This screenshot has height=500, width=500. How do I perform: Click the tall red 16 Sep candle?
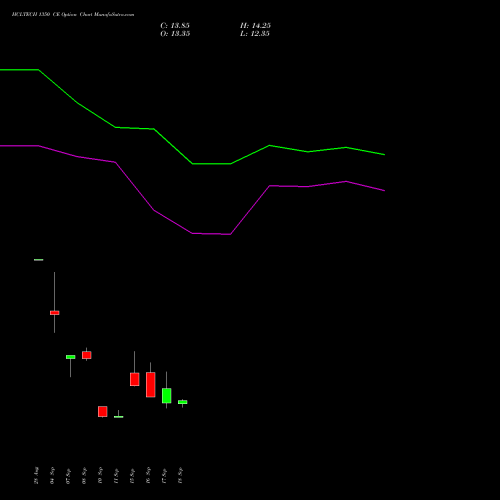tap(151, 385)
